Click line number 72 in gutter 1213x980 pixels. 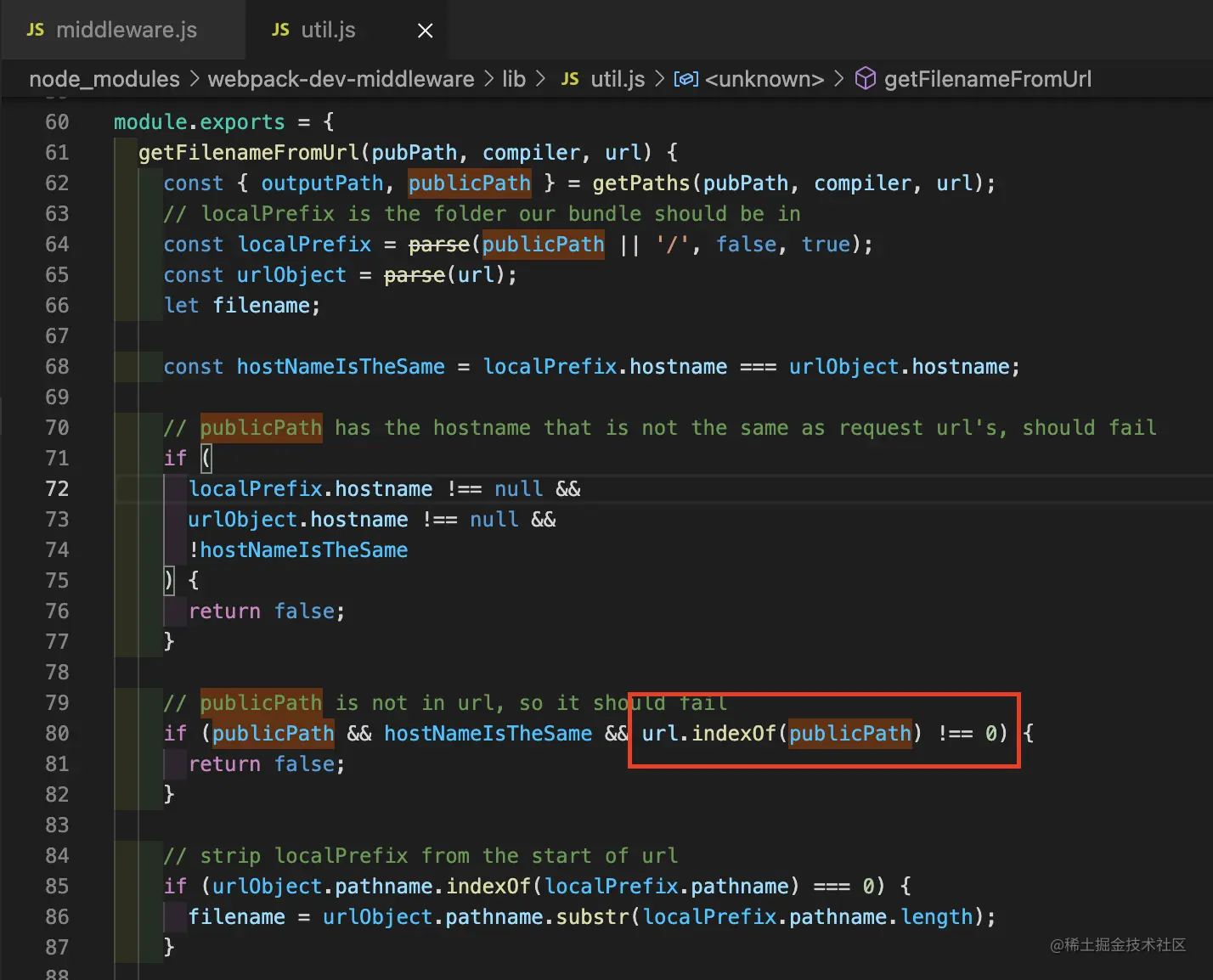[x=57, y=489]
